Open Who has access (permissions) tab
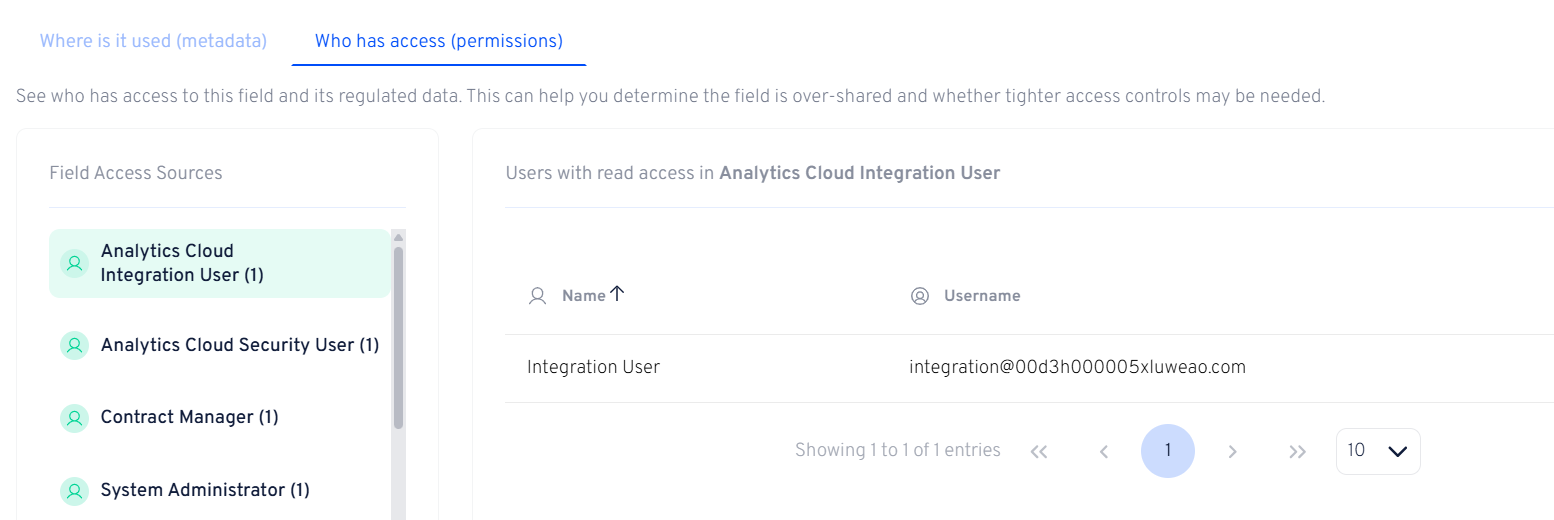This screenshot has height=520, width=1554. click(438, 41)
